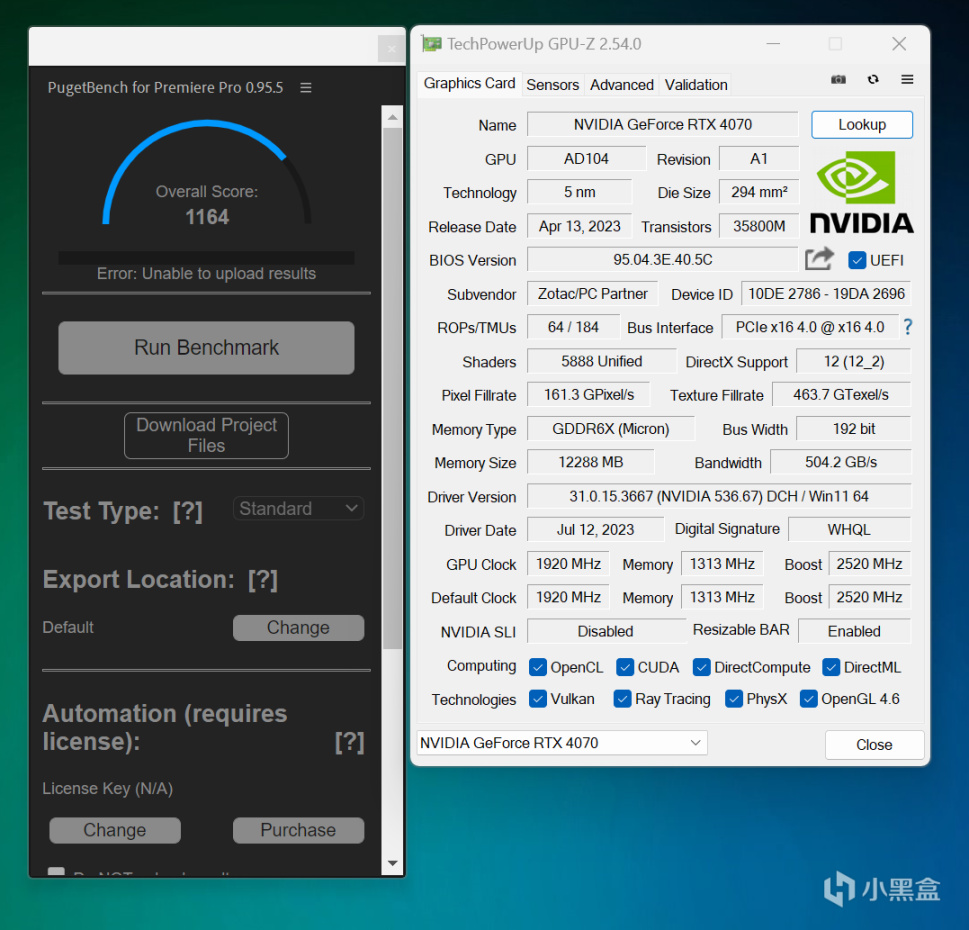Screen dimensions: 969x930
Task: Click the Bus Interface question mark icon
Action: pos(907,327)
